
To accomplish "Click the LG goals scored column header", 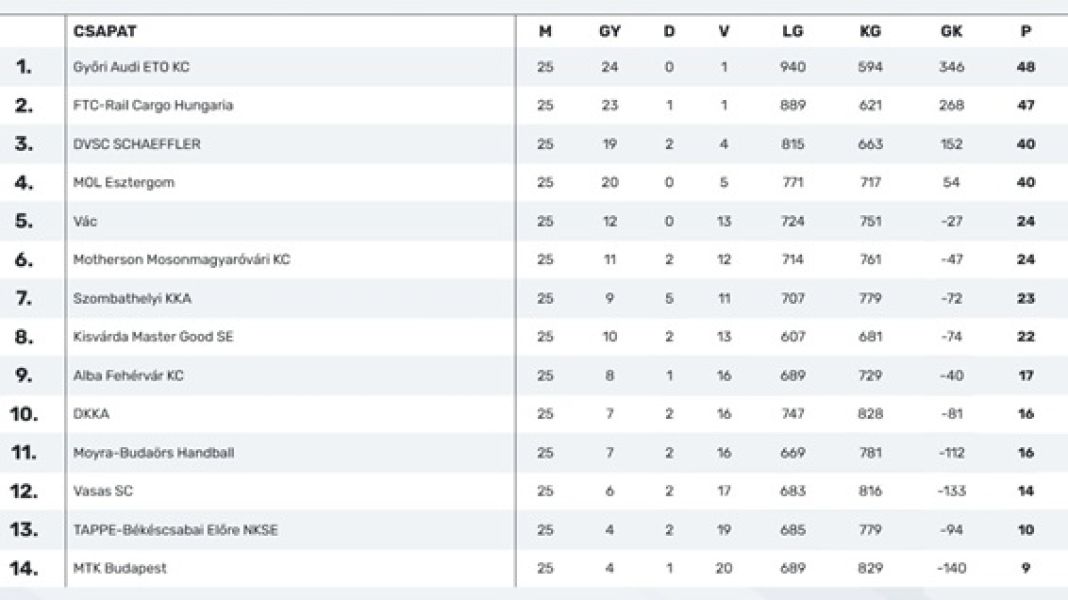I will click(x=792, y=31).
